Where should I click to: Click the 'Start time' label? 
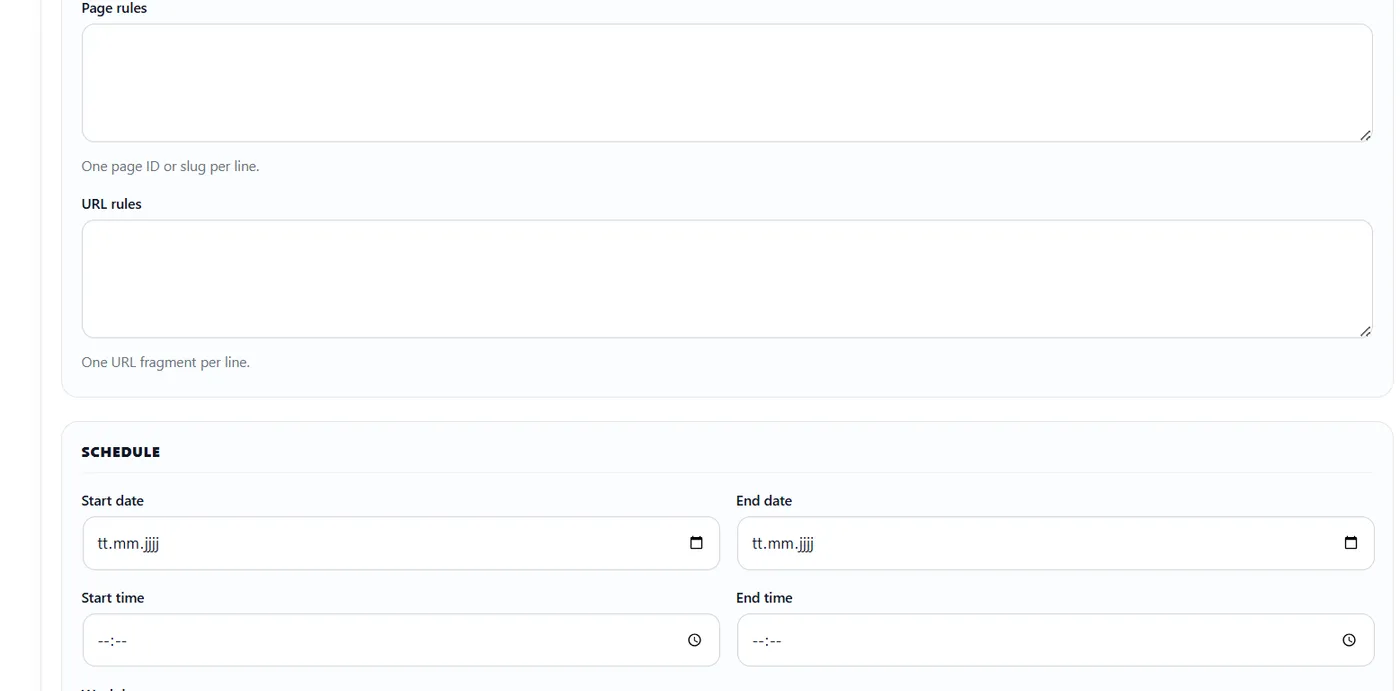[113, 598]
